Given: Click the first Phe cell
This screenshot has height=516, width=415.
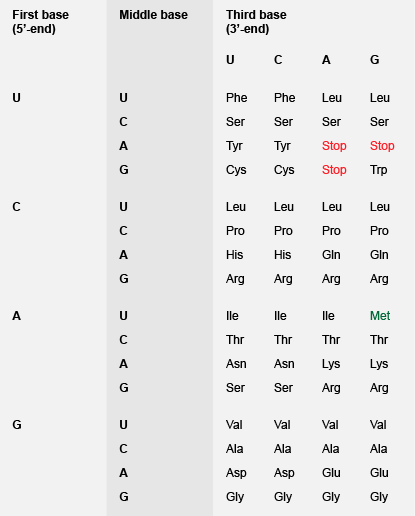Looking at the screenshot, I should tap(236, 98).
